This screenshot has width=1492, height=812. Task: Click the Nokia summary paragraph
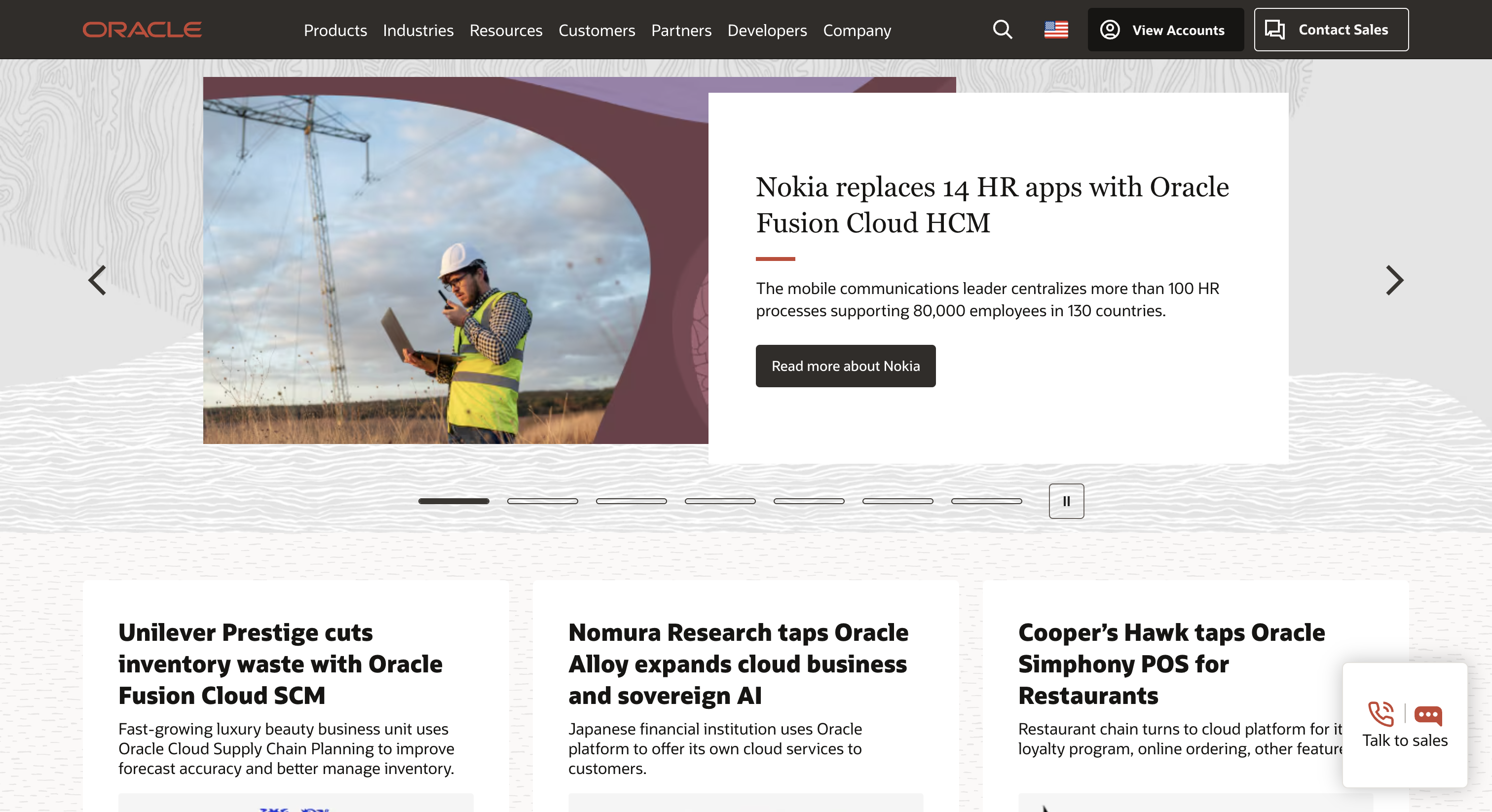988,299
